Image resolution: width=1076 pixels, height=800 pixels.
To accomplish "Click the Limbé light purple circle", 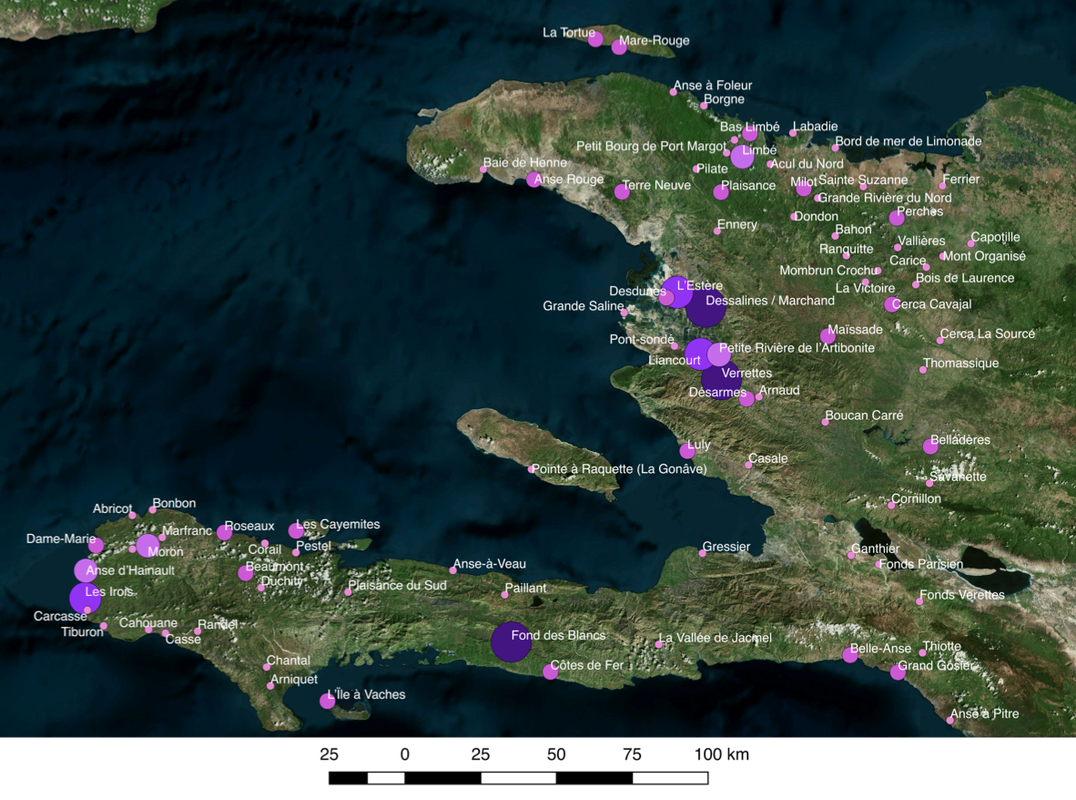I will point(742,156).
